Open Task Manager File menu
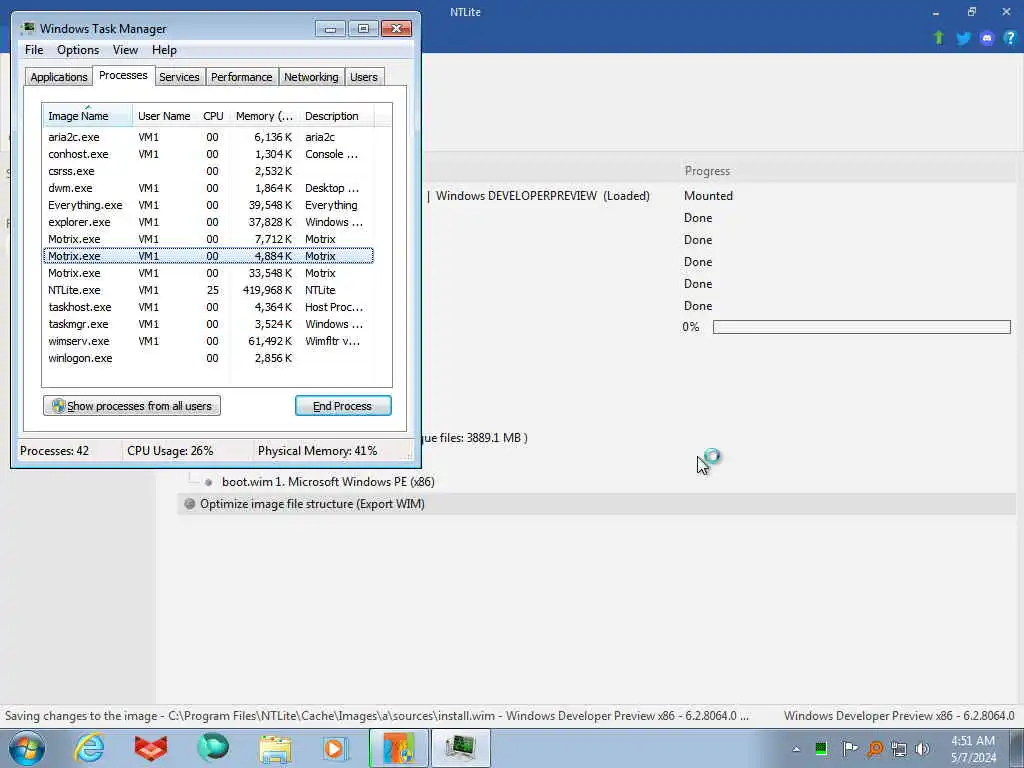The width and height of the screenshot is (1024, 768). tap(34, 50)
